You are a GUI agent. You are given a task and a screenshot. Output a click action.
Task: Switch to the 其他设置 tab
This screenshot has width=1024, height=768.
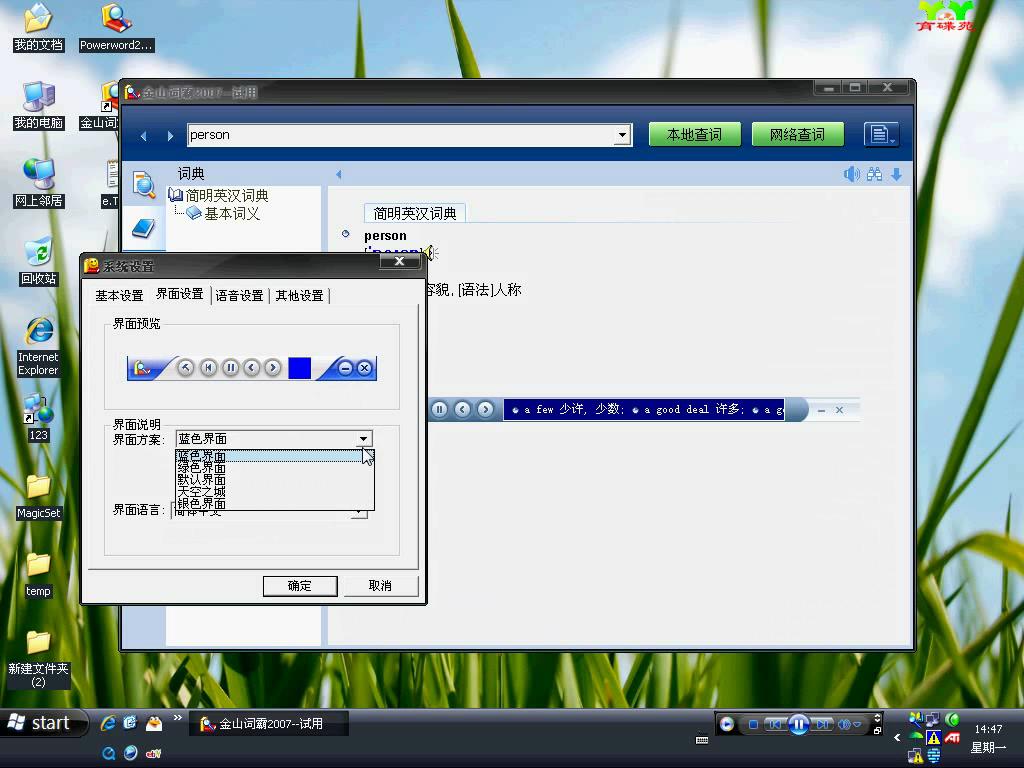click(299, 296)
